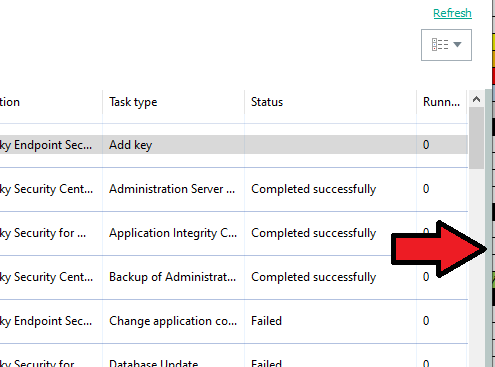Click Completed successfully status for Backup task
This screenshot has height=367, width=495.
click(x=314, y=277)
